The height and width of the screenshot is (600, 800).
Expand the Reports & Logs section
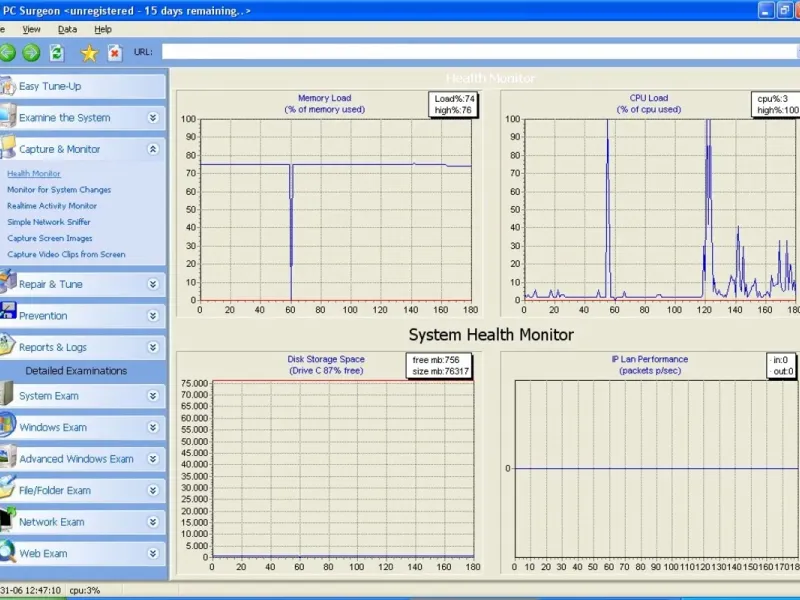[153, 347]
